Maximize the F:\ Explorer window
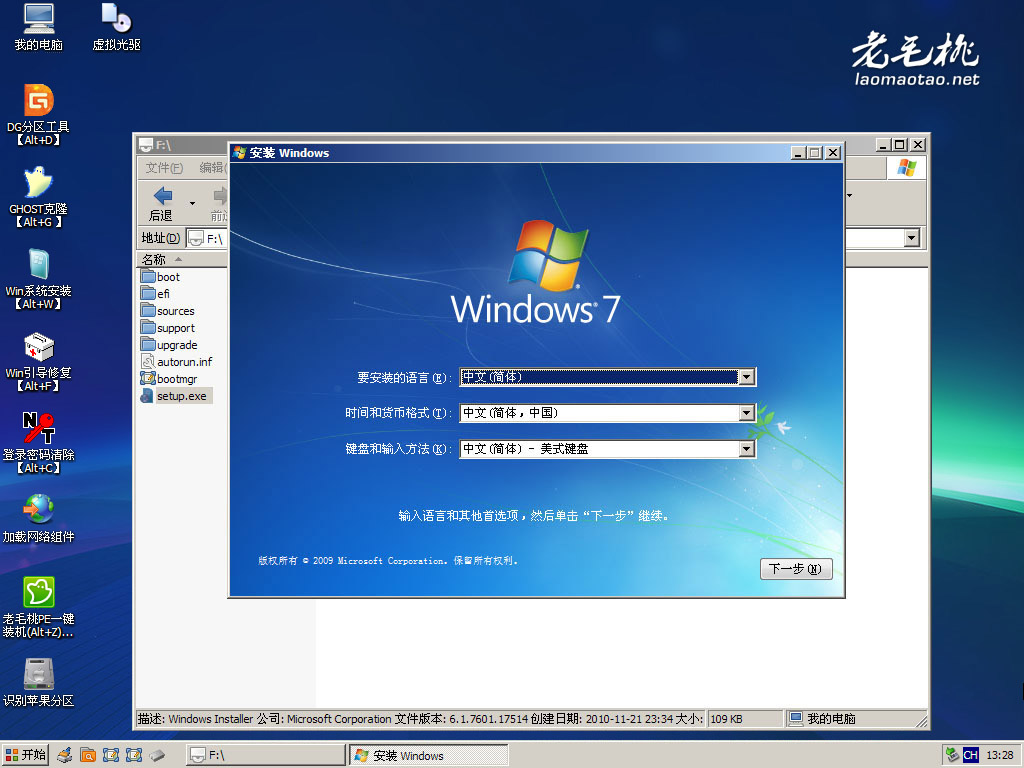 point(900,144)
